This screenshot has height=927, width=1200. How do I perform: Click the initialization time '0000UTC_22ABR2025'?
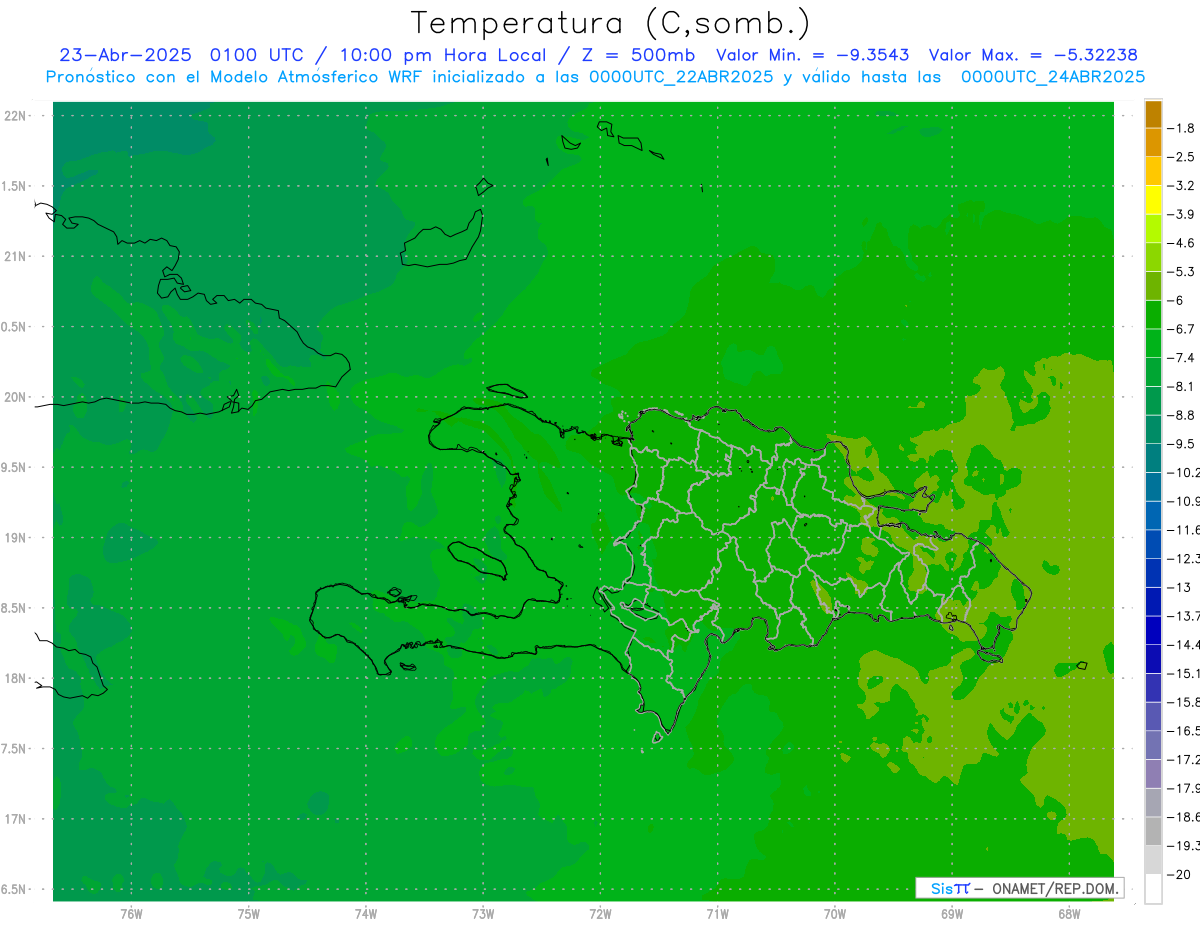click(680, 77)
